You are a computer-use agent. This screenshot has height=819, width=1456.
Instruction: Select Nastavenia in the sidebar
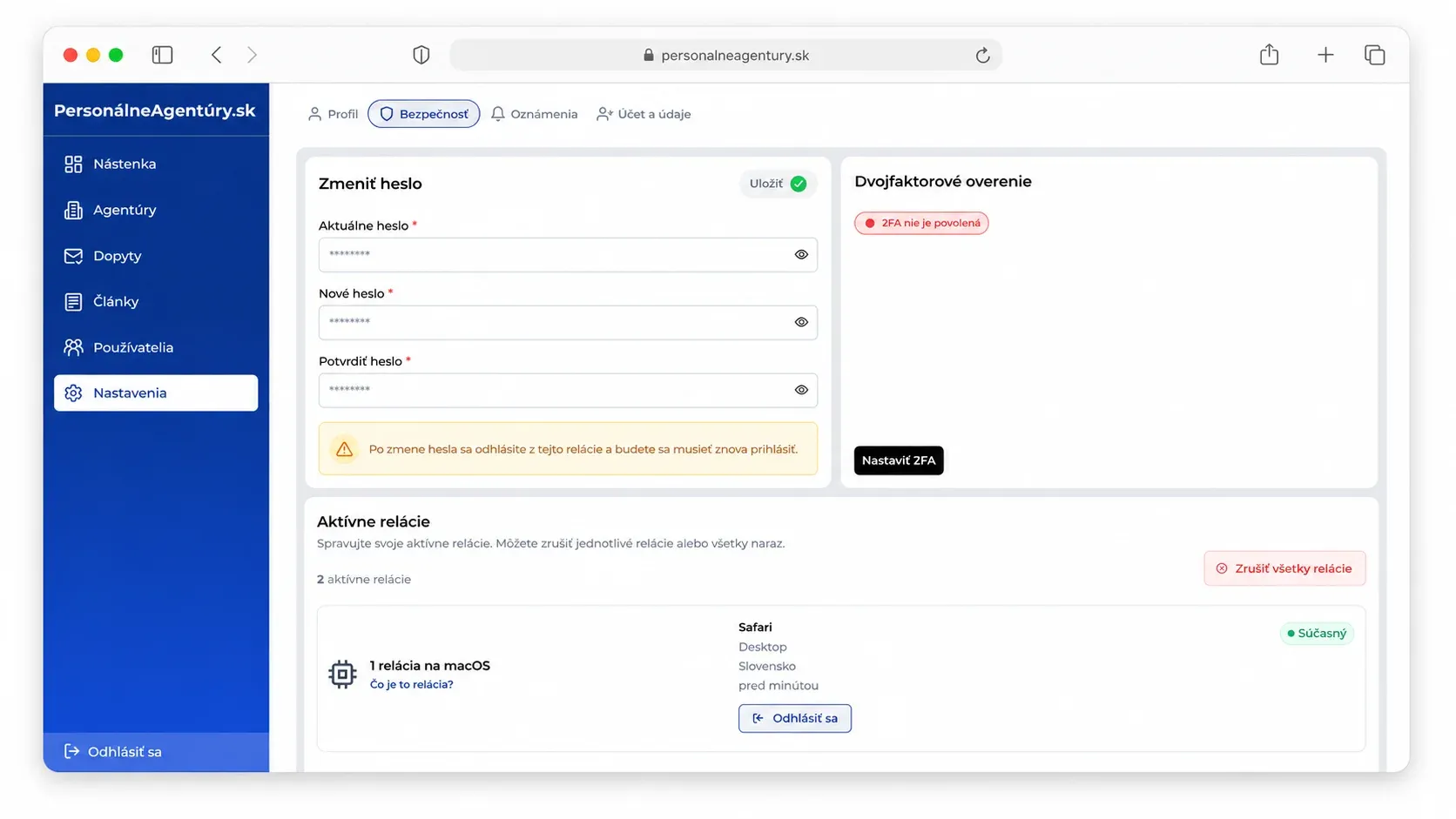pyautogui.click(x=156, y=393)
